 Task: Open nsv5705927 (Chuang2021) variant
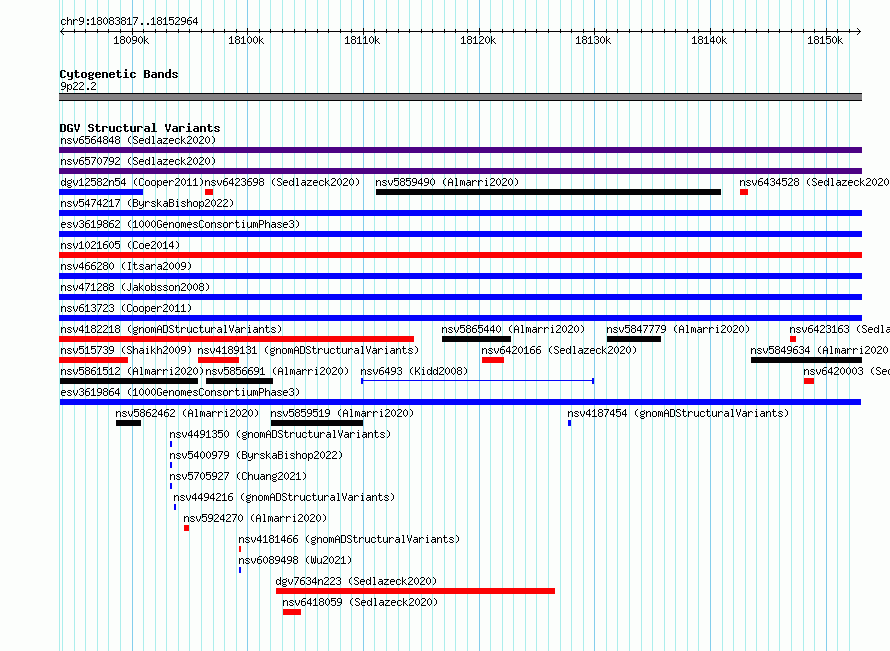click(238, 476)
